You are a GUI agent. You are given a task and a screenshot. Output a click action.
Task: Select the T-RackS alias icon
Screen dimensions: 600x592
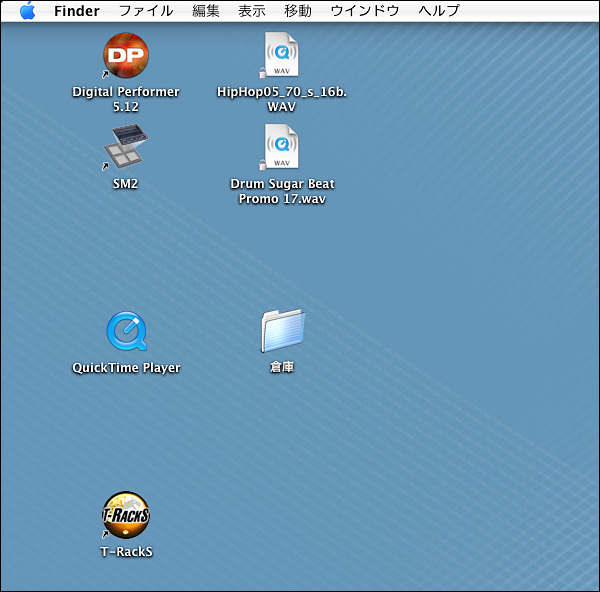126,515
